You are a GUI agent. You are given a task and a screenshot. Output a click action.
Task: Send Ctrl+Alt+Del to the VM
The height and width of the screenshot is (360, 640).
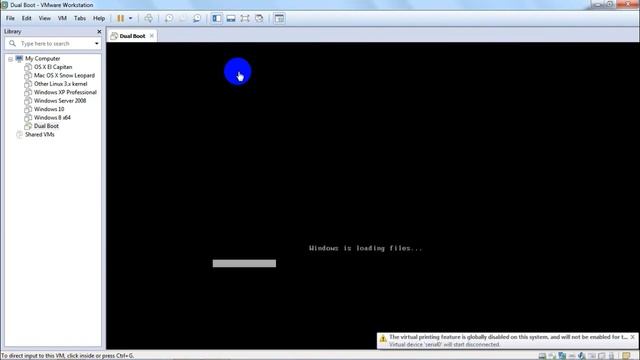pyautogui.click(x=149, y=18)
